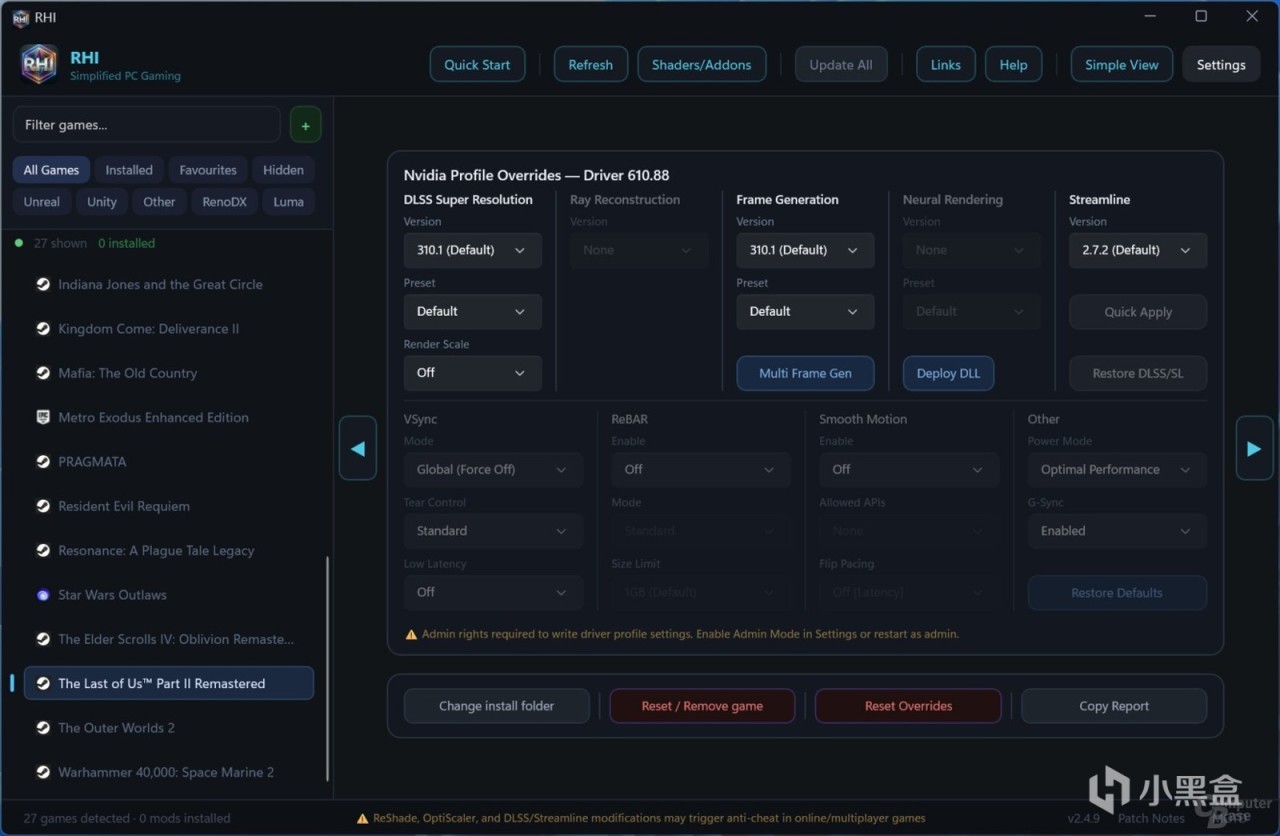
Task: Click Steam icon beside The Outer Worlds 2
Action: click(x=43, y=728)
